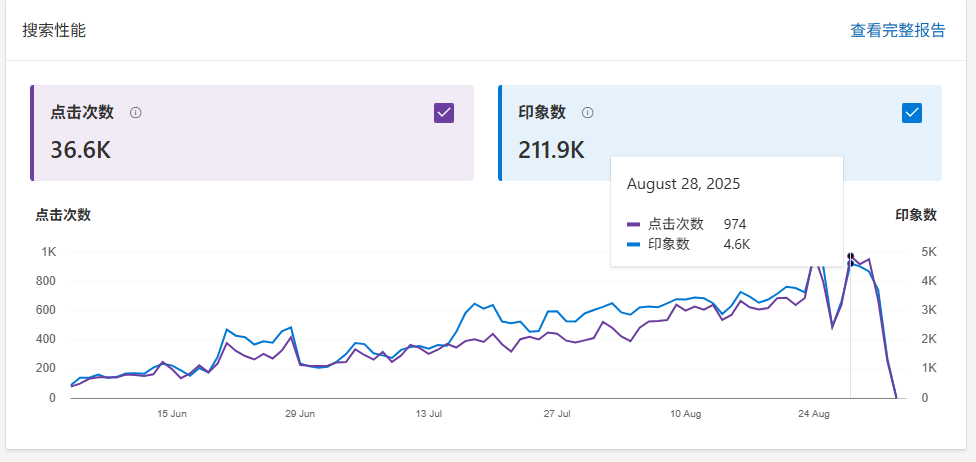Click 4.6K impressions value in tooltip
The image size is (976, 462).
[736, 245]
